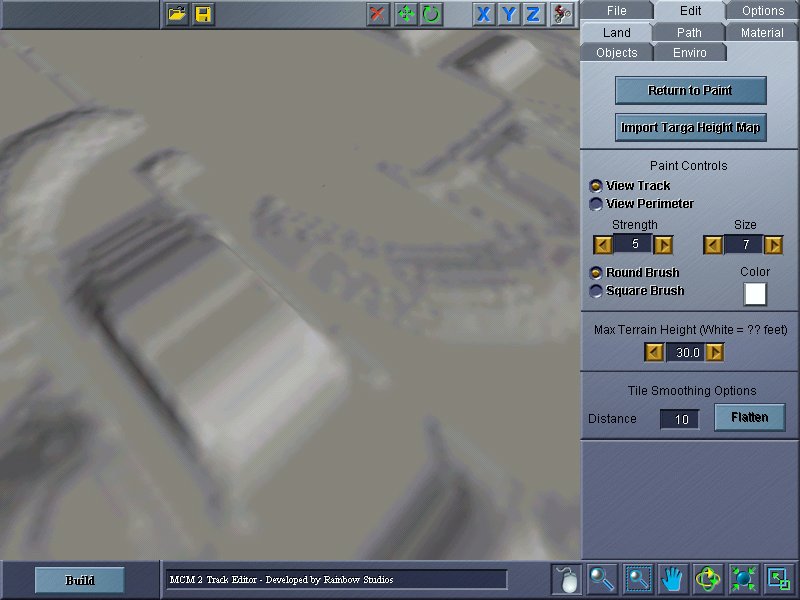Select View Perimeter radio option
The height and width of the screenshot is (600, 800).
595,204
